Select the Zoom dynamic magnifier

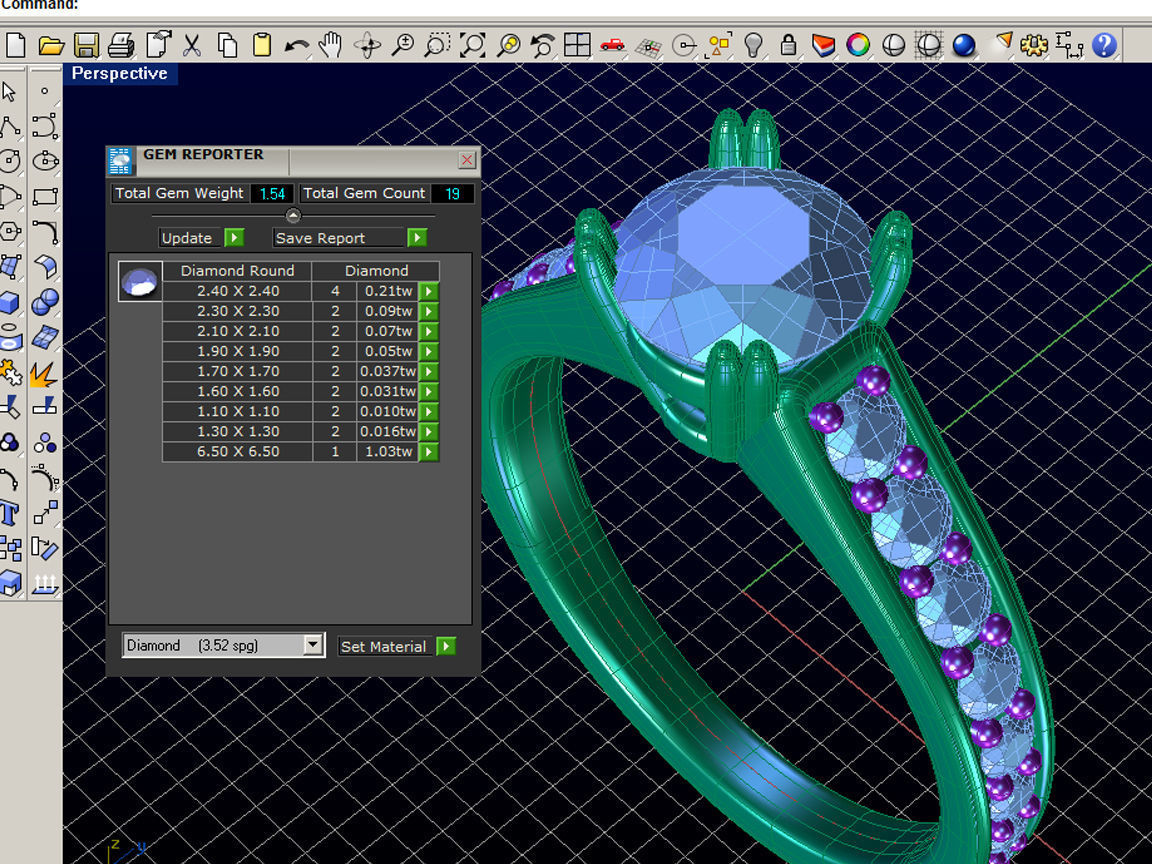coord(402,46)
